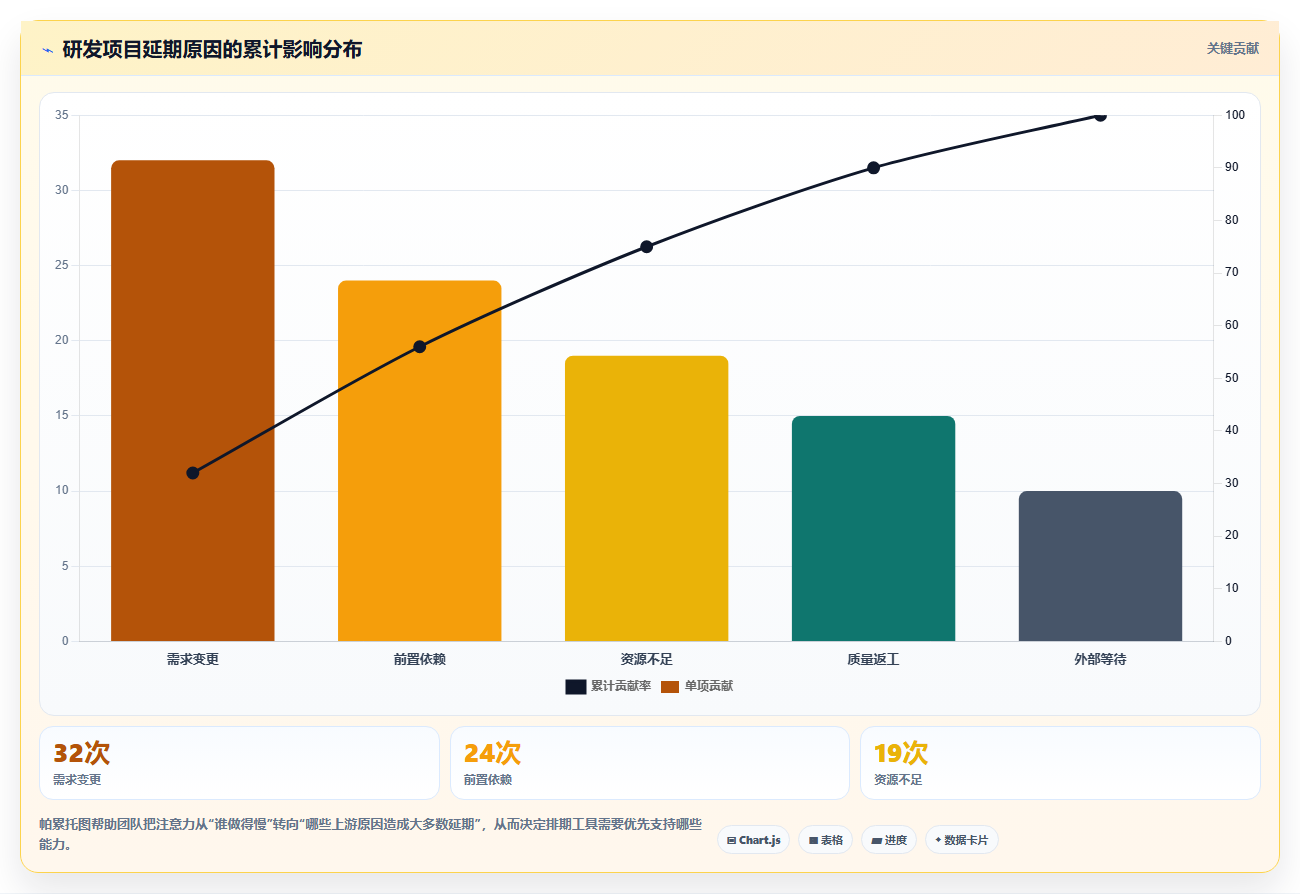
Task: Open the 24次 前置依赖 stat card
Action: coord(650,763)
